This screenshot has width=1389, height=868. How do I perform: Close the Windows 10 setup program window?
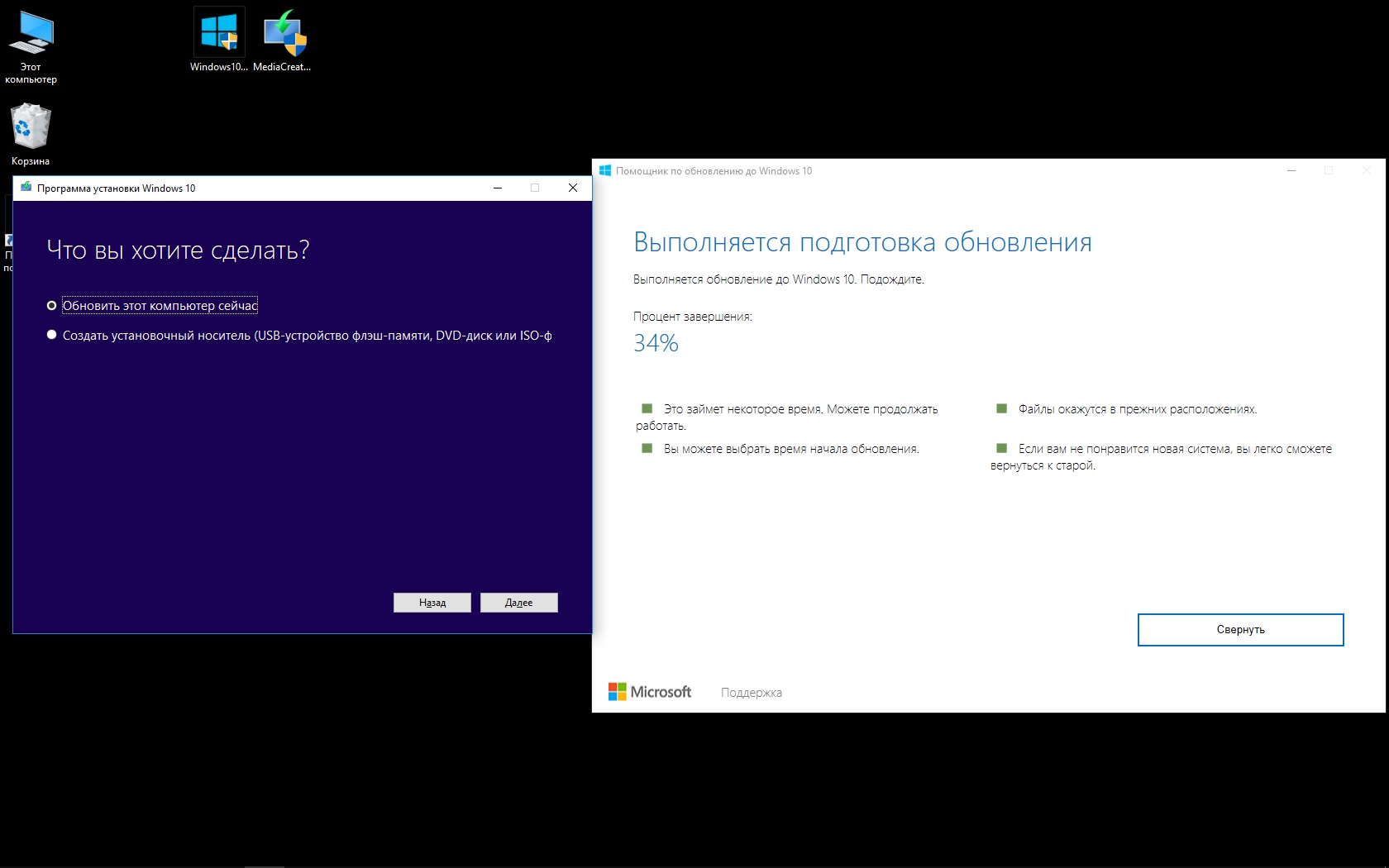pyautogui.click(x=573, y=188)
